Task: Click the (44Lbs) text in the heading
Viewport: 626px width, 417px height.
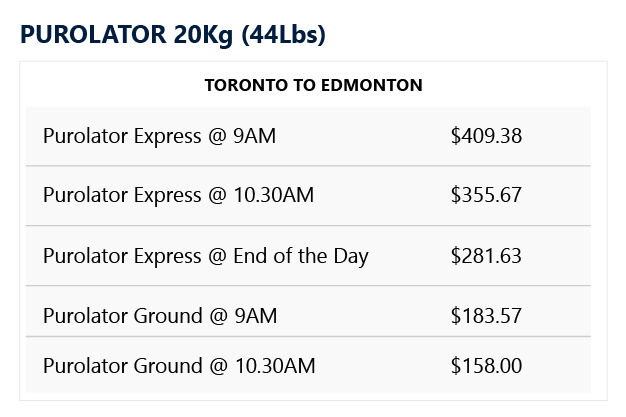Action: [284, 35]
